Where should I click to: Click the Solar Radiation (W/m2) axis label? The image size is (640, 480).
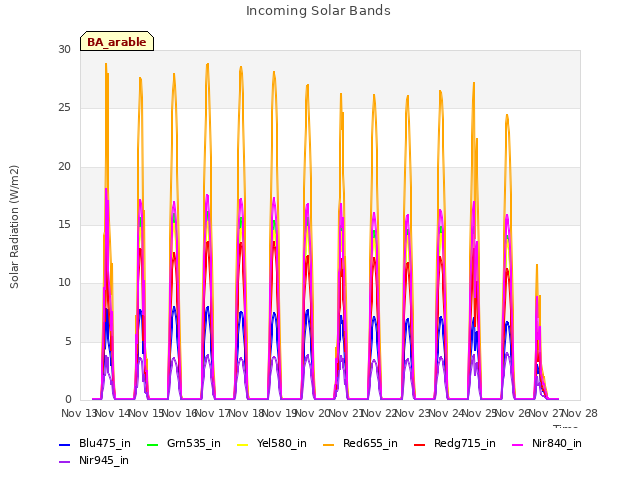point(14,227)
